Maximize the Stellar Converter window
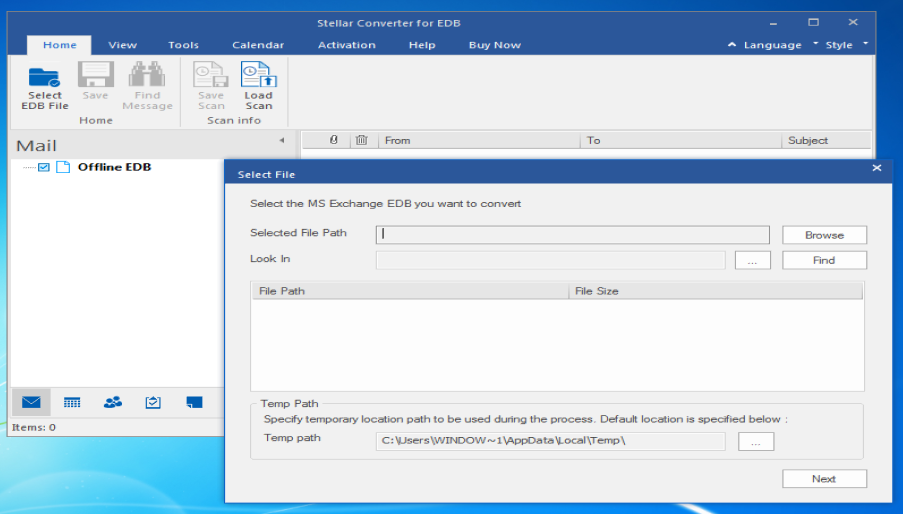This screenshot has height=514, width=903. coord(813,22)
